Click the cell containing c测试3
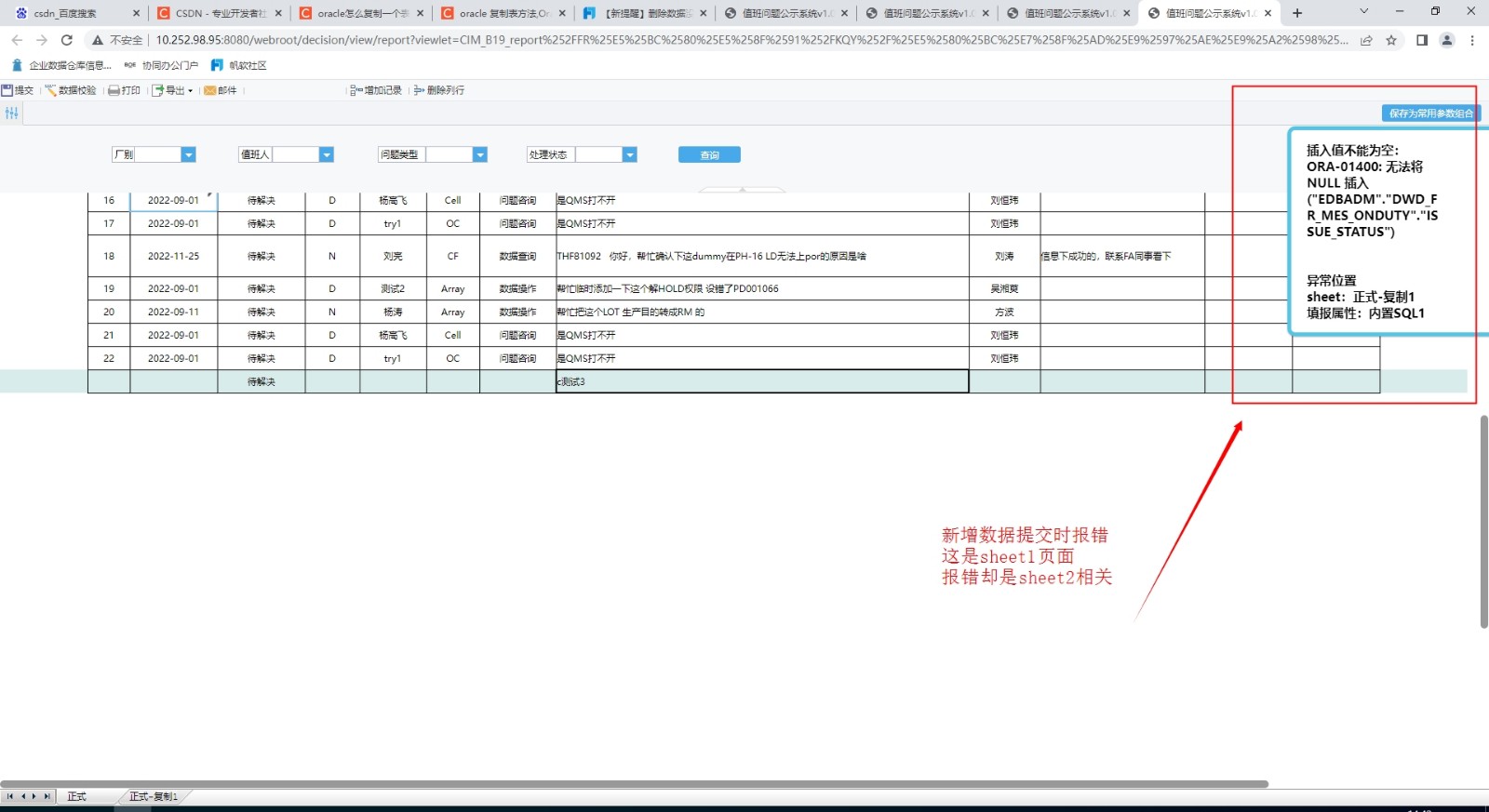The width and height of the screenshot is (1489, 812). click(x=761, y=381)
